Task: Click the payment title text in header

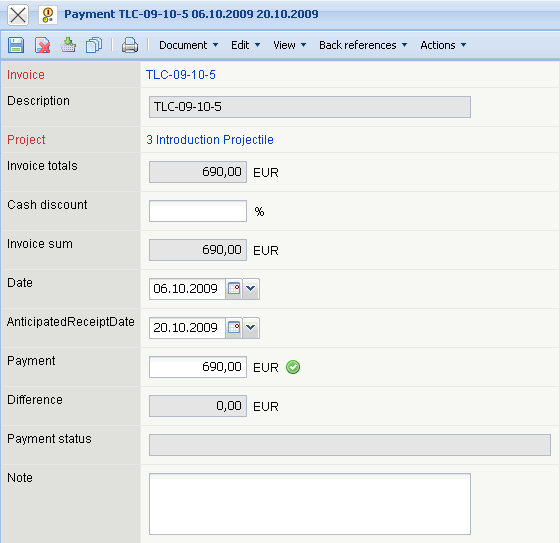Action: (x=191, y=14)
